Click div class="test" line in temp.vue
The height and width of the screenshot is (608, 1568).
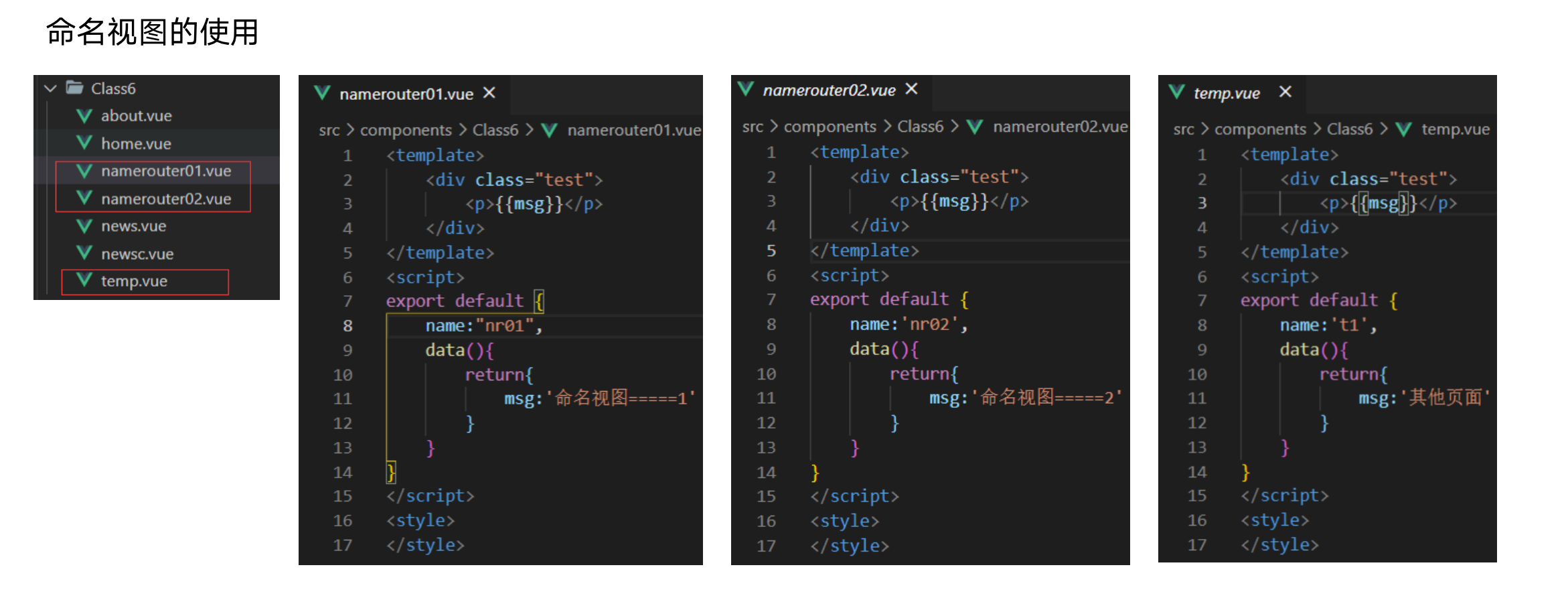point(1368,179)
